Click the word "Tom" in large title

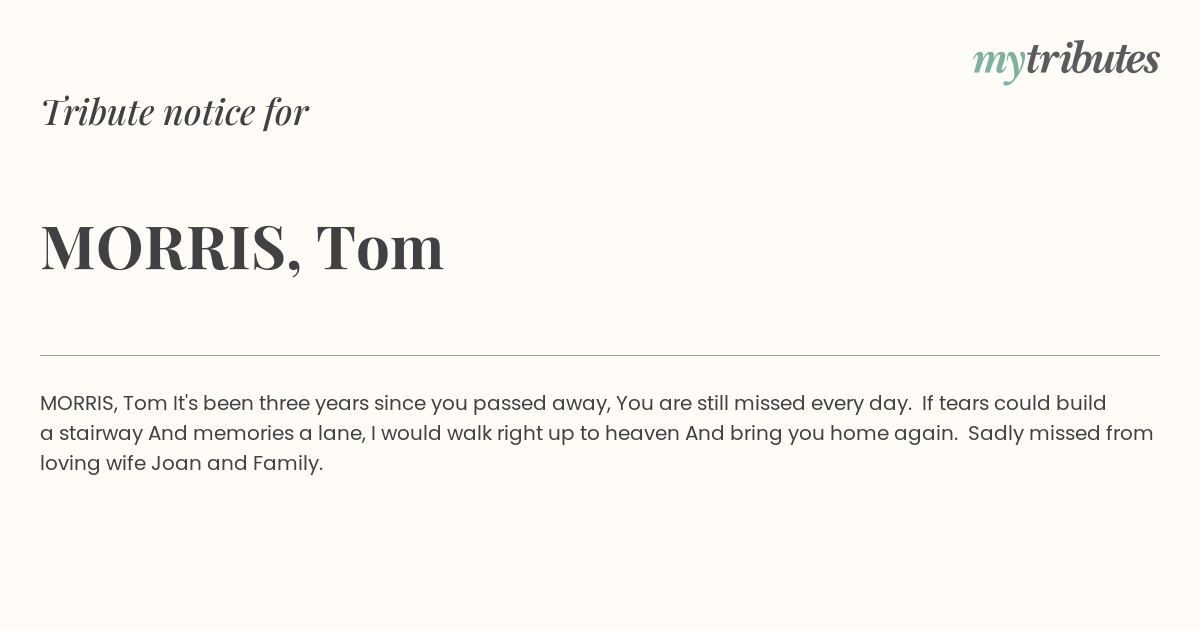point(380,247)
